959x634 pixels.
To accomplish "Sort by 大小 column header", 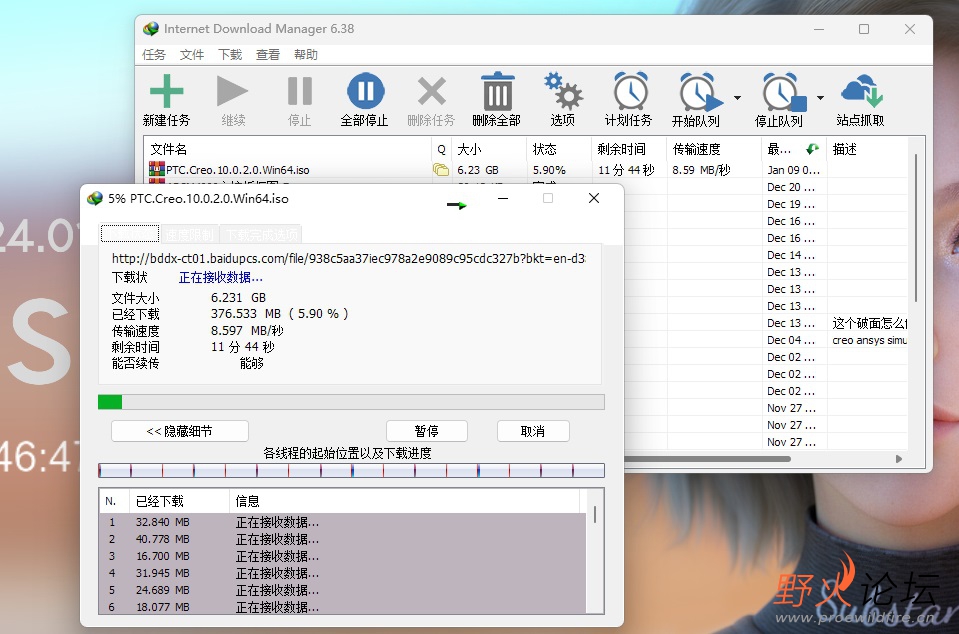I will coord(489,149).
